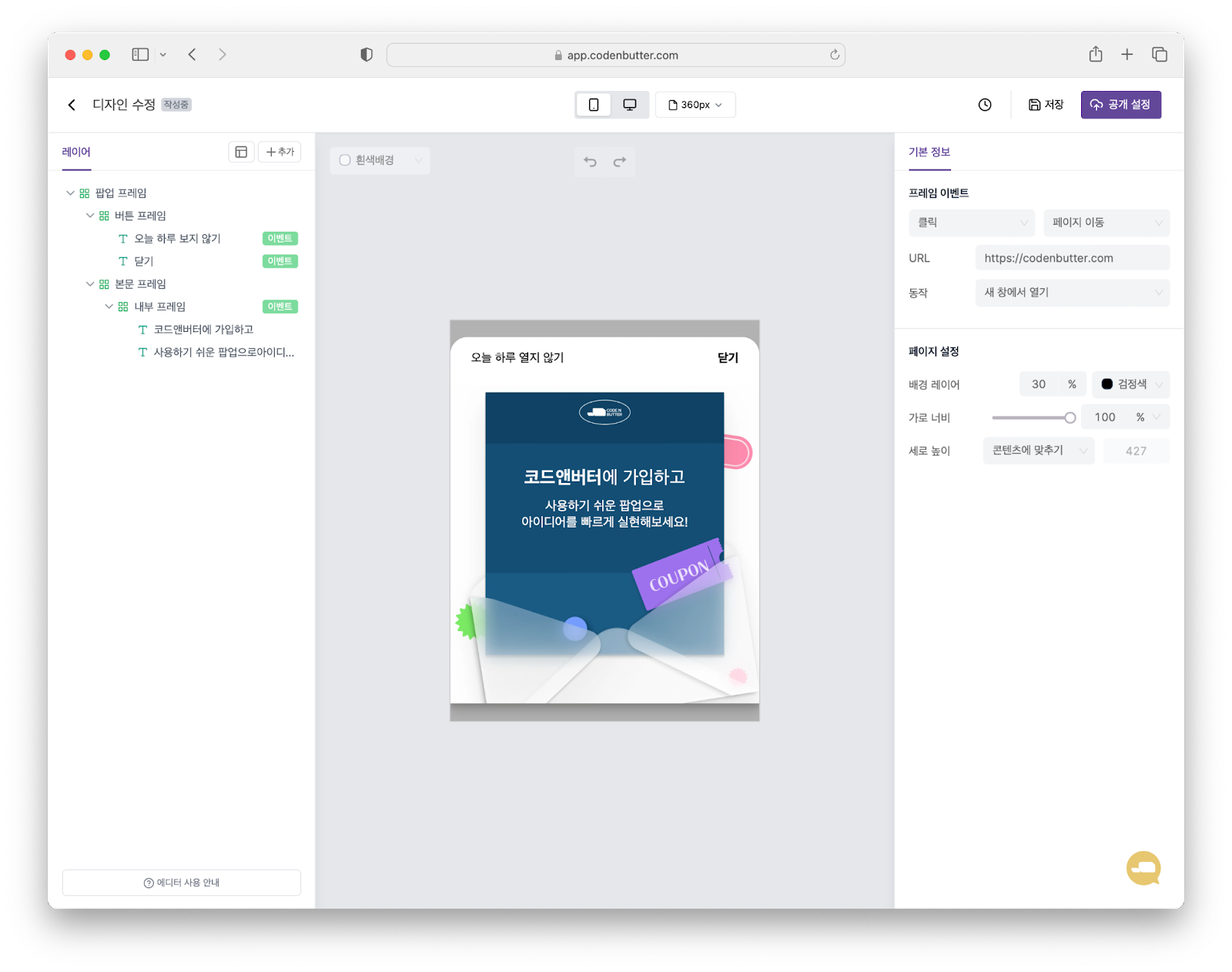Image resolution: width=1232 pixels, height=972 pixels.
Task: Switch to mobile device preview
Action: [x=594, y=105]
